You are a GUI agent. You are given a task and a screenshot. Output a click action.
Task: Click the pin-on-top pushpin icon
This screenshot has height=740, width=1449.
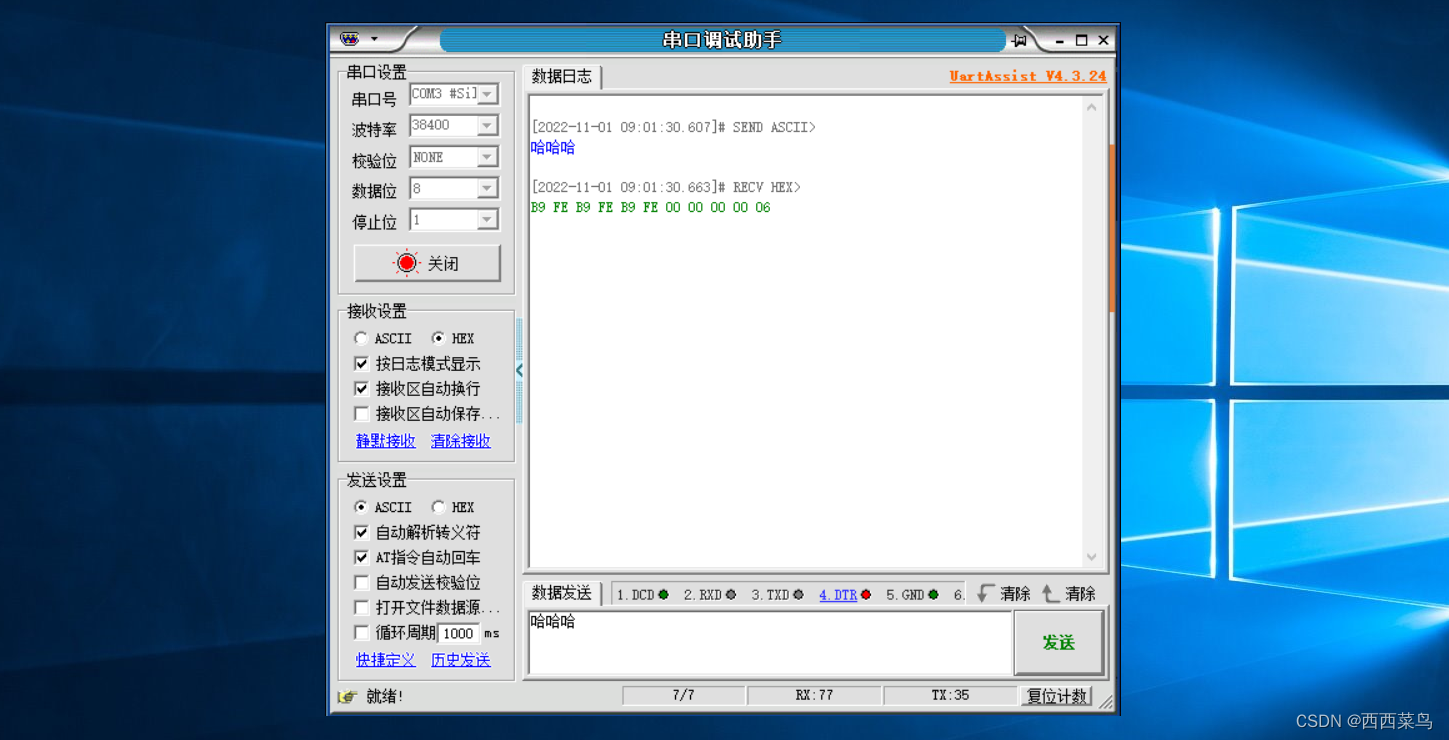tap(1019, 40)
